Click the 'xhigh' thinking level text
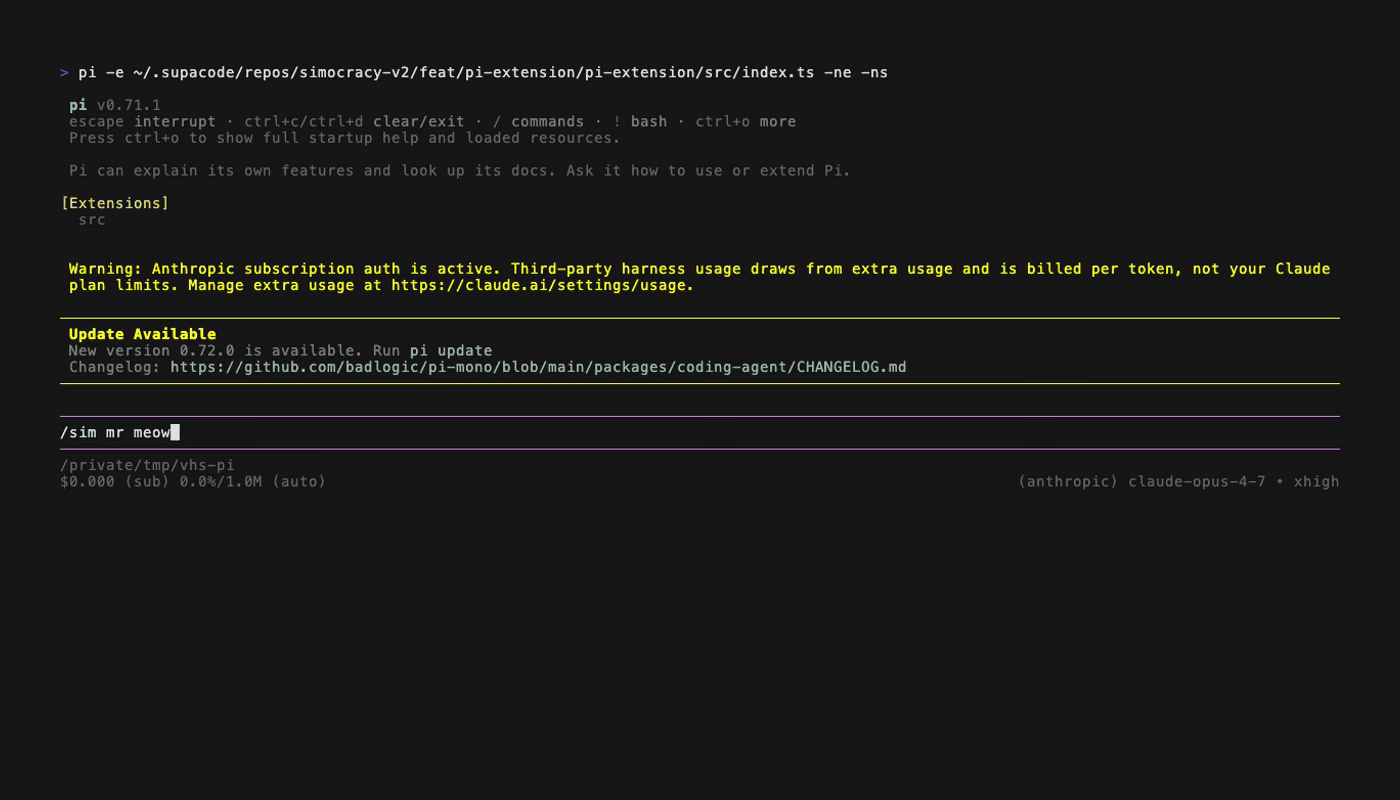 pyautogui.click(x=1316, y=482)
